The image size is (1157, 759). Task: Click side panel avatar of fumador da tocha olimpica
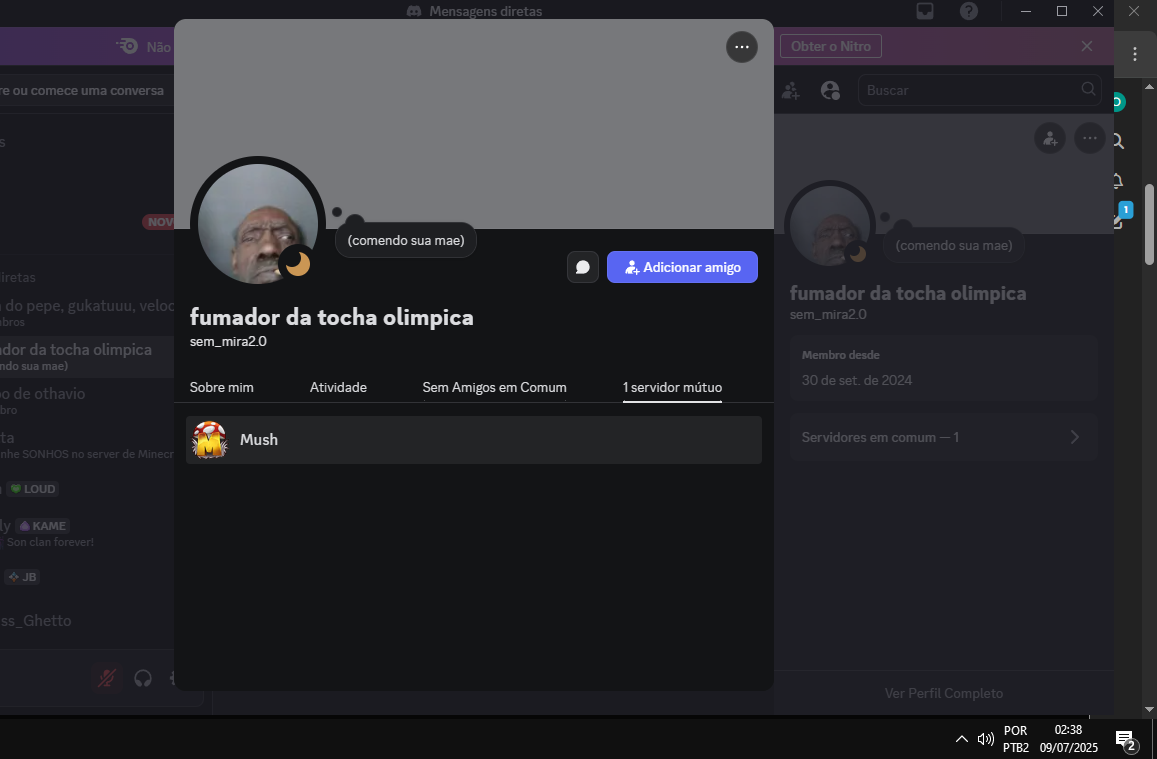830,226
